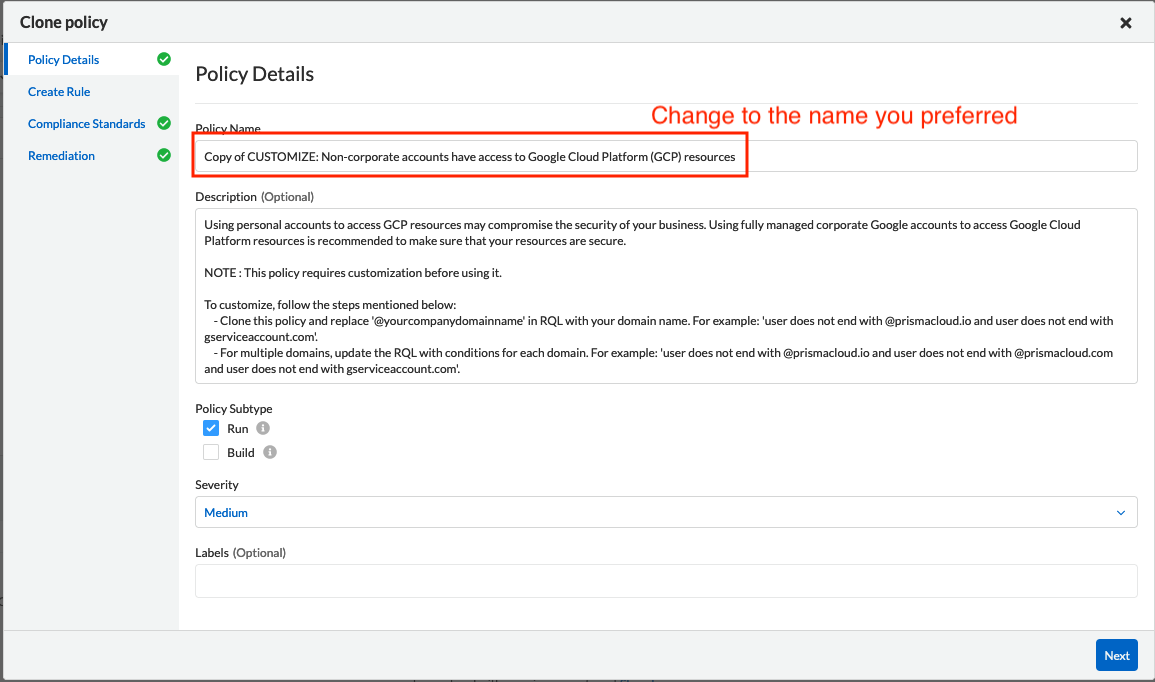Click into the Policy Name field
1155x682 pixels.
pos(666,156)
